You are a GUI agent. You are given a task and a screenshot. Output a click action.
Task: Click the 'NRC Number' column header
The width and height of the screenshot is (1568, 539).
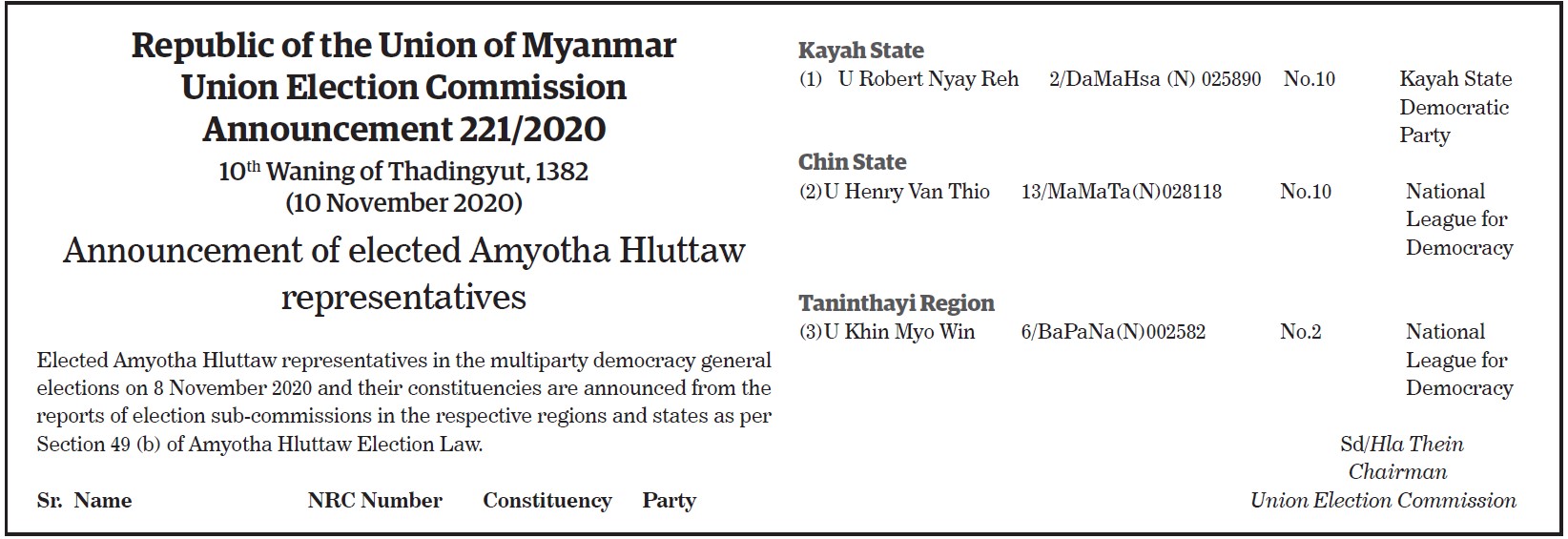click(x=375, y=501)
